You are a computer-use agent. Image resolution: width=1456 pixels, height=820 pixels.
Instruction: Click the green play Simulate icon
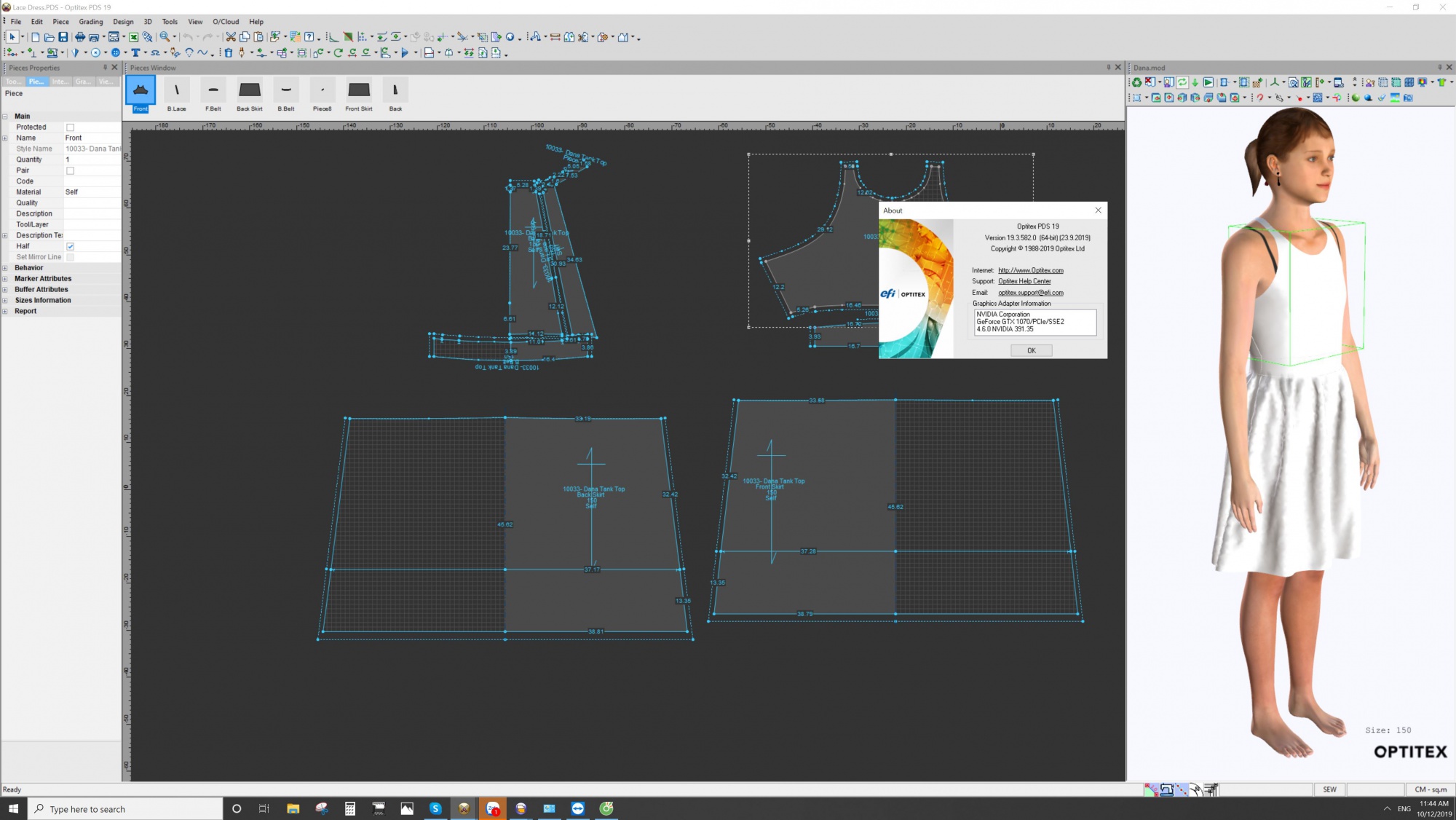1208,82
